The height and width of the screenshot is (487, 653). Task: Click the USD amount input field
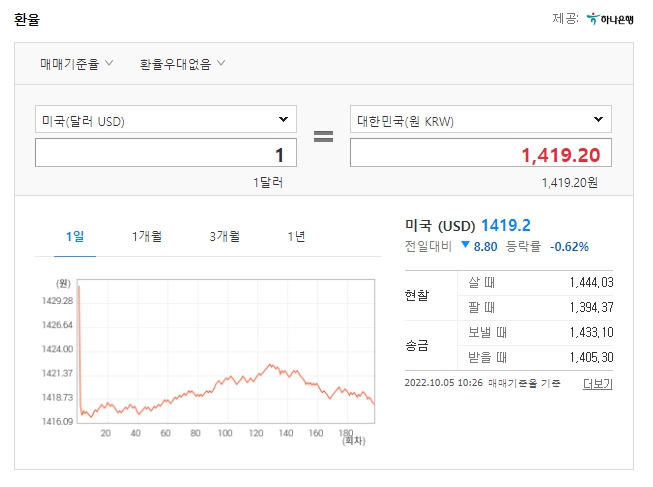click(166, 153)
